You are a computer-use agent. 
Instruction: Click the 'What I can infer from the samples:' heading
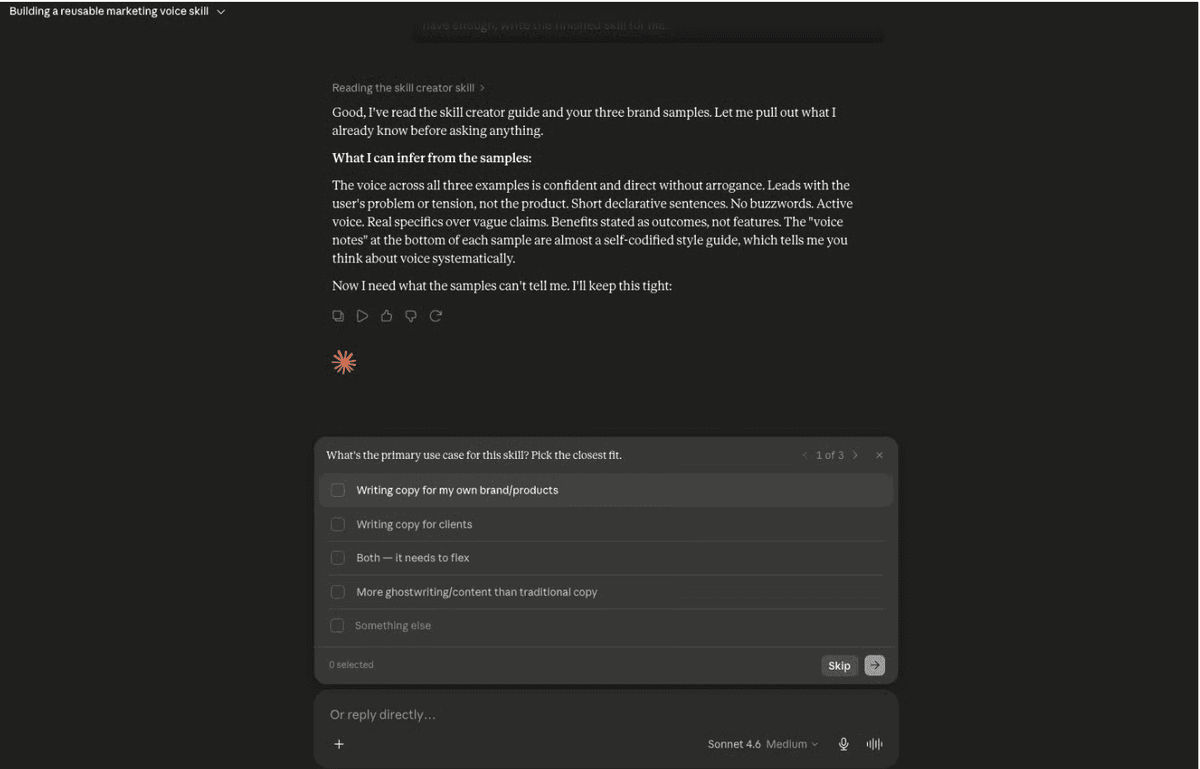pos(432,158)
